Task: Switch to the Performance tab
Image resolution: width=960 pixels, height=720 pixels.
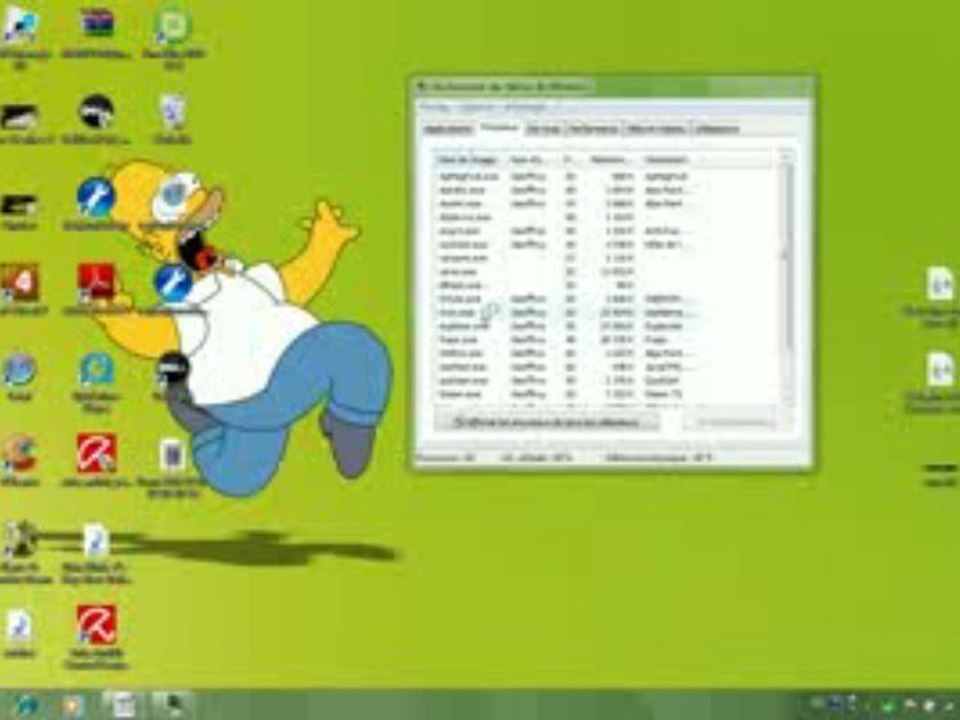Action: (x=594, y=129)
